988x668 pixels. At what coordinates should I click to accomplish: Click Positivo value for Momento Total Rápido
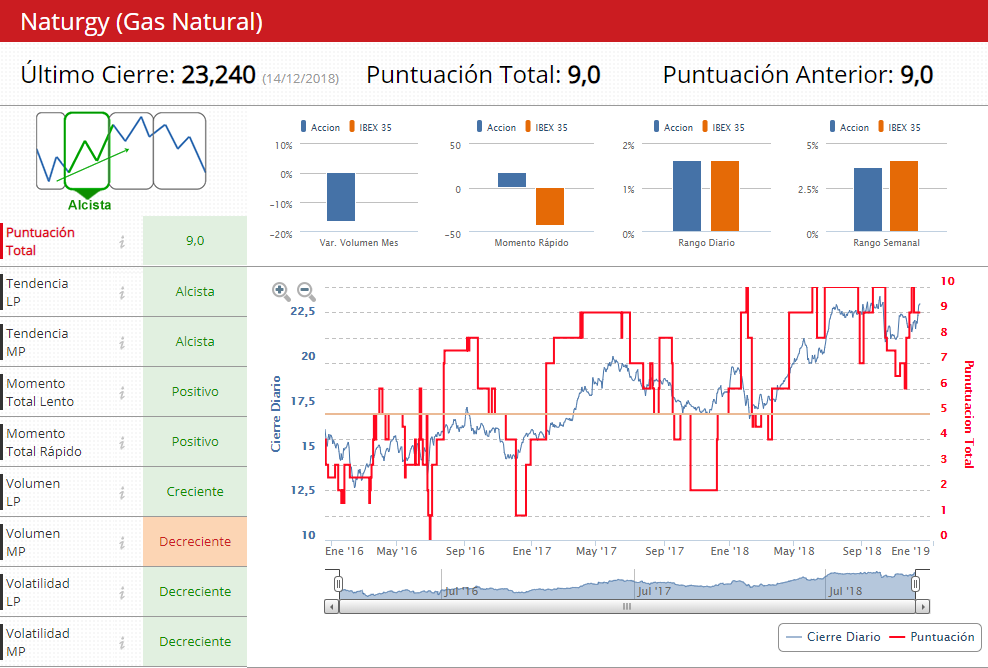pos(195,442)
